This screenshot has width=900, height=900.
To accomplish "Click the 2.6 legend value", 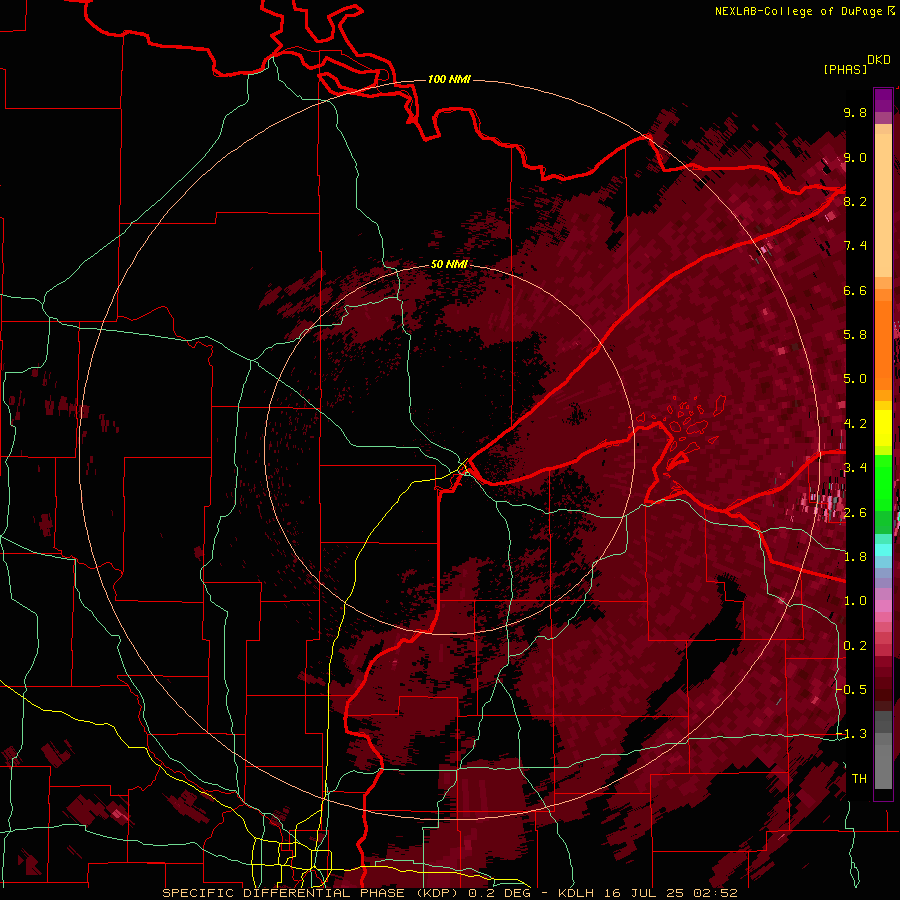I will coord(855,513).
